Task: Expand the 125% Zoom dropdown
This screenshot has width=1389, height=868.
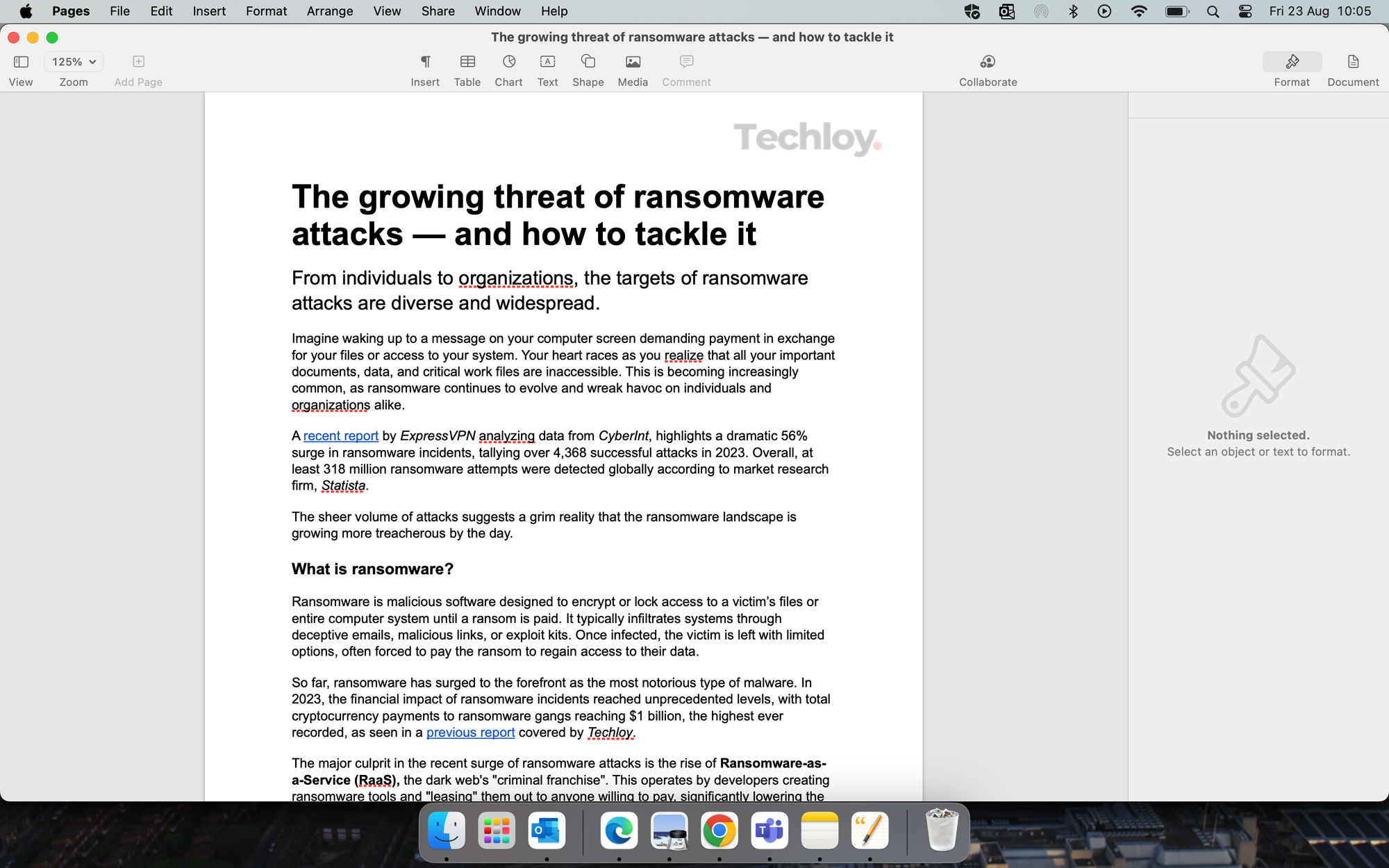Action: point(74,62)
